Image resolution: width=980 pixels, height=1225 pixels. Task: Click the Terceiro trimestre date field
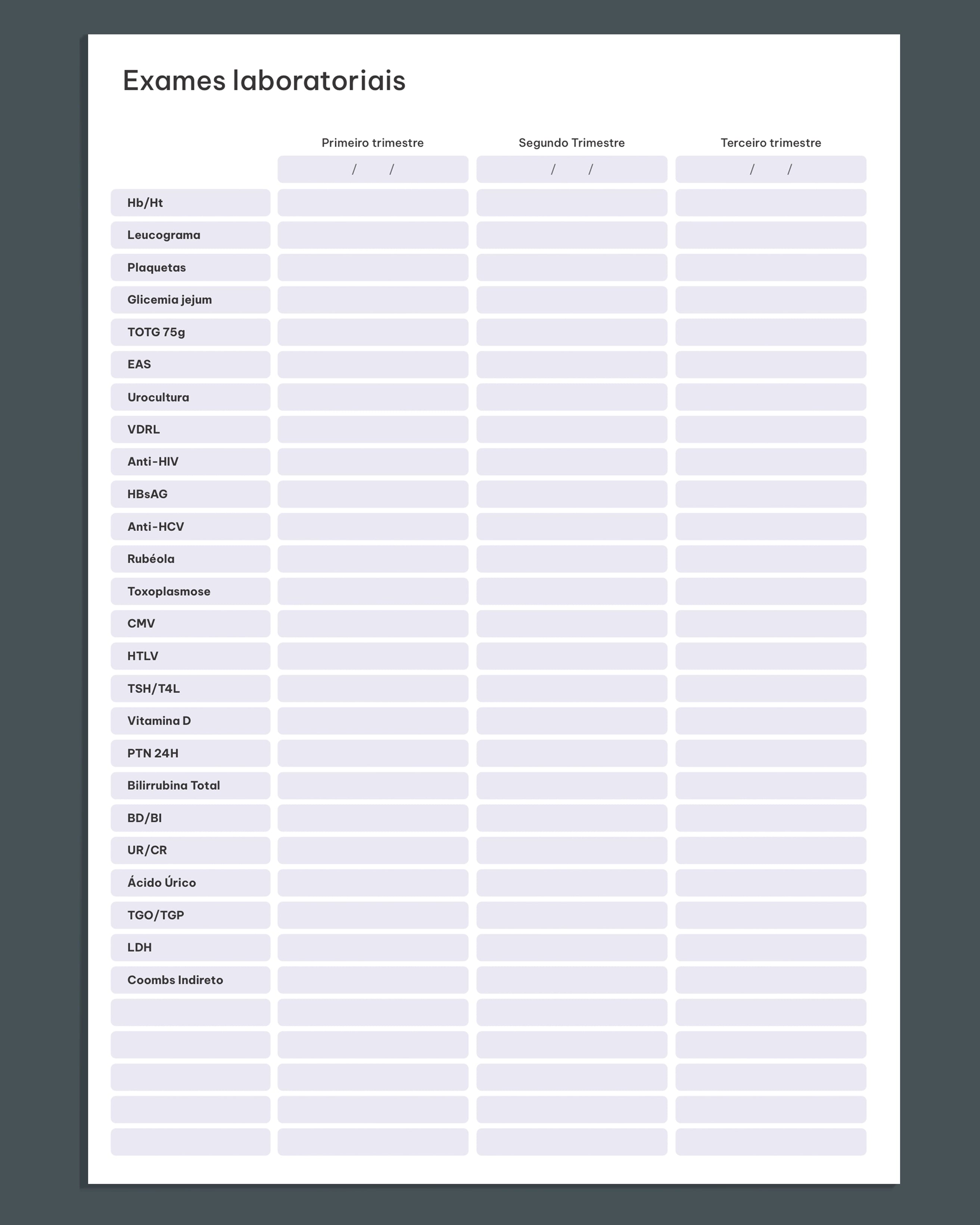pos(771,169)
